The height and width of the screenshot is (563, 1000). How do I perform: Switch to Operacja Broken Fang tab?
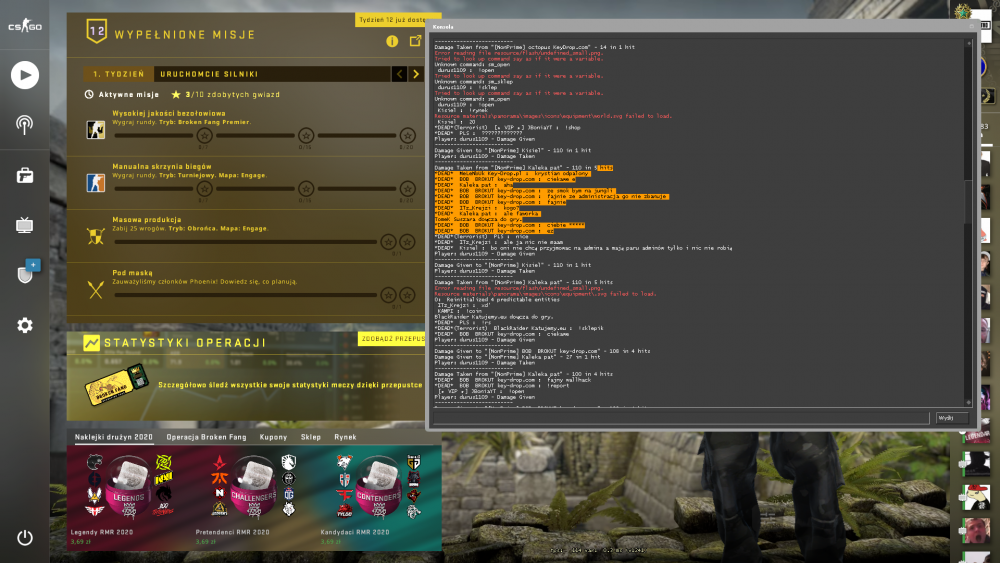point(206,437)
